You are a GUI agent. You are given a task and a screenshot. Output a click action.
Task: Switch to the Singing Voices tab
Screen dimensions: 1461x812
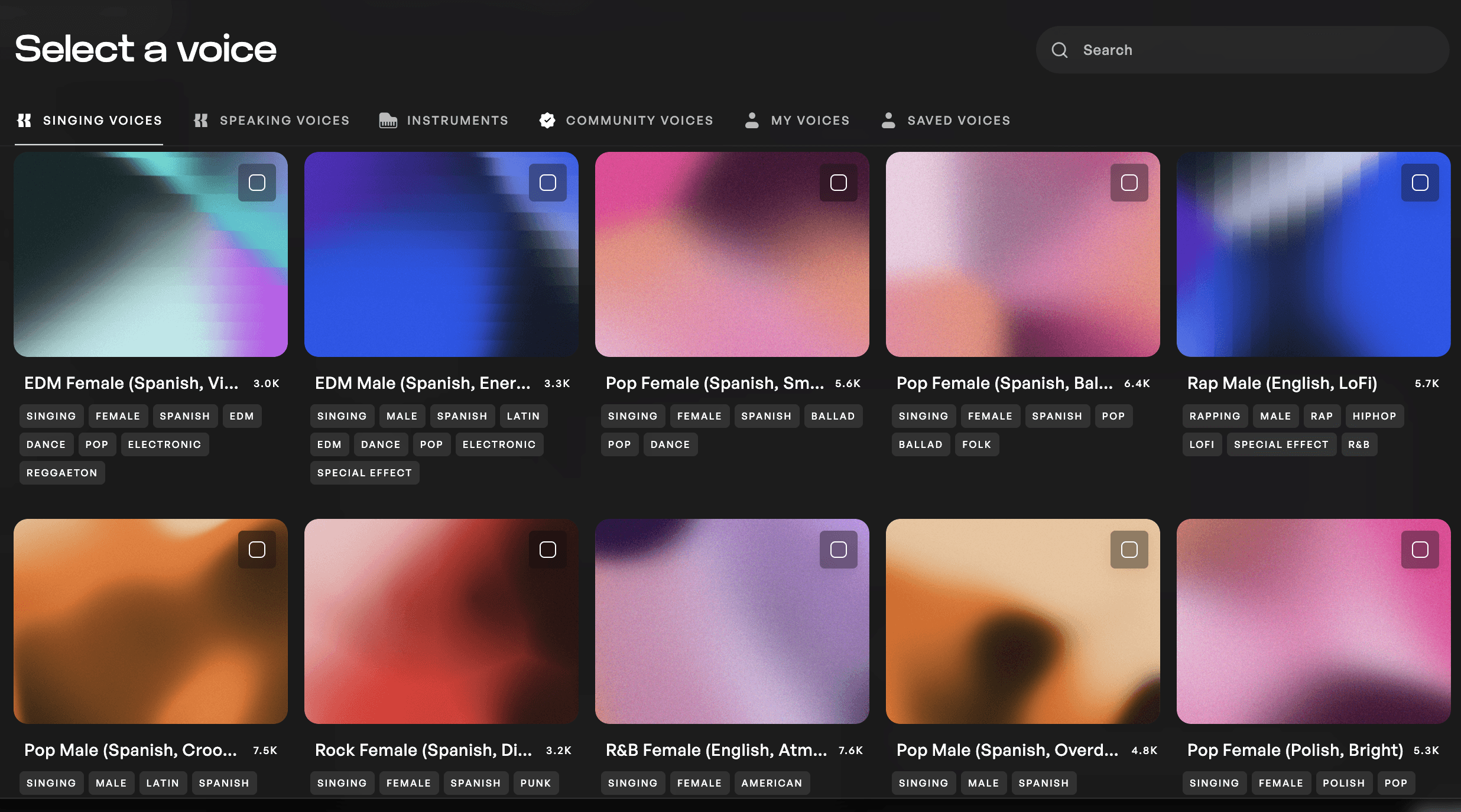[89, 121]
